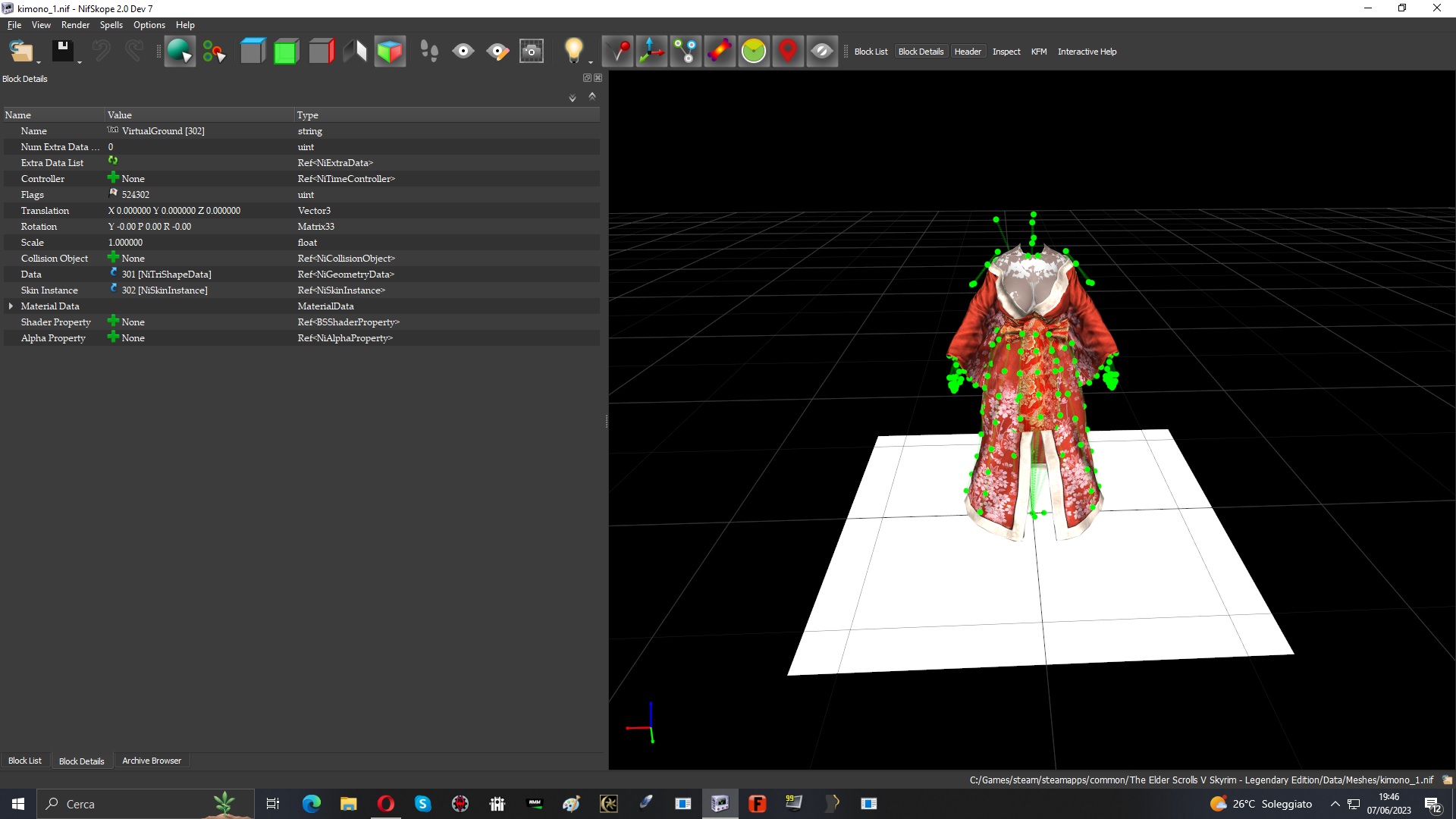
Task: Click the Redo arrow icon
Action: click(134, 51)
